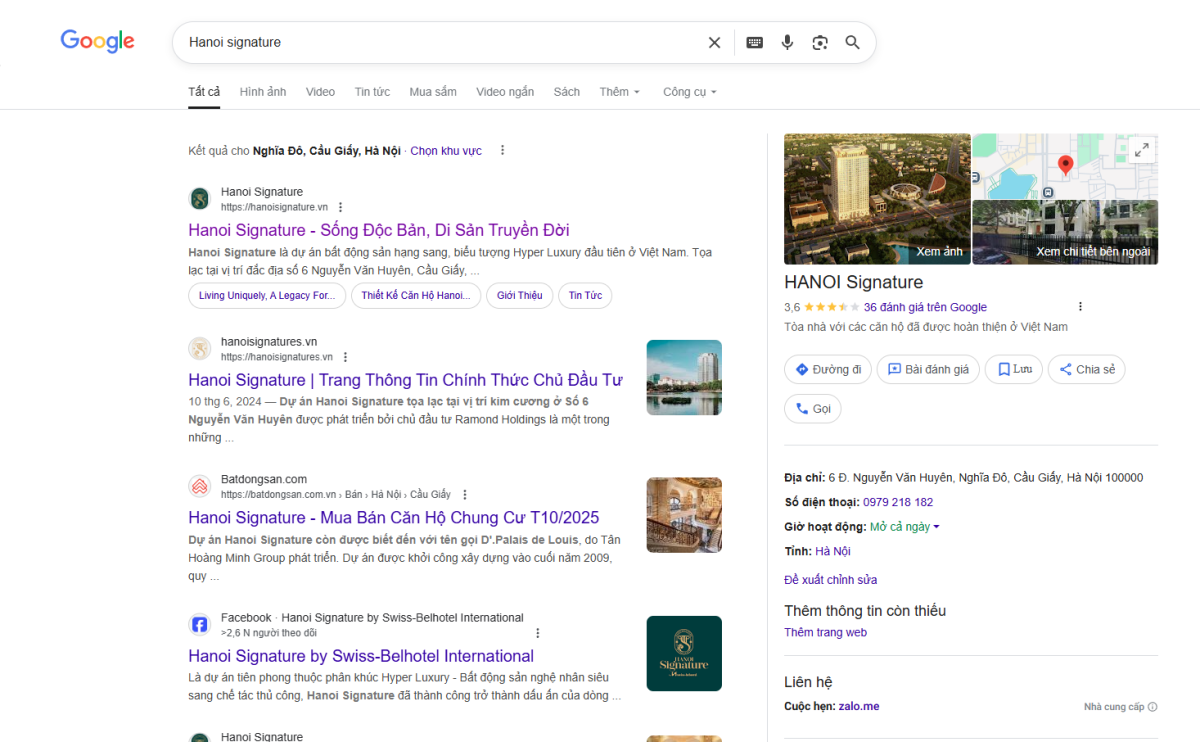The image size is (1200, 742).
Task: Expand the Mở cả ngày opening hours
Action: coord(905,527)
